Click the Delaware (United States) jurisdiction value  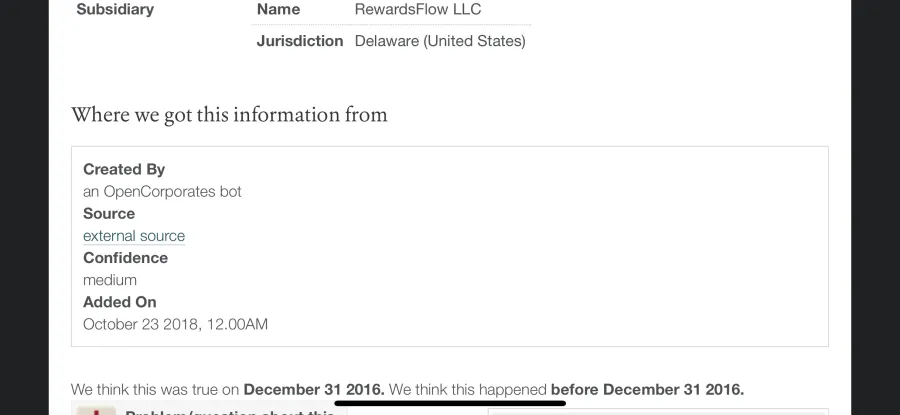pyautogui.click(x=440, y=41)
